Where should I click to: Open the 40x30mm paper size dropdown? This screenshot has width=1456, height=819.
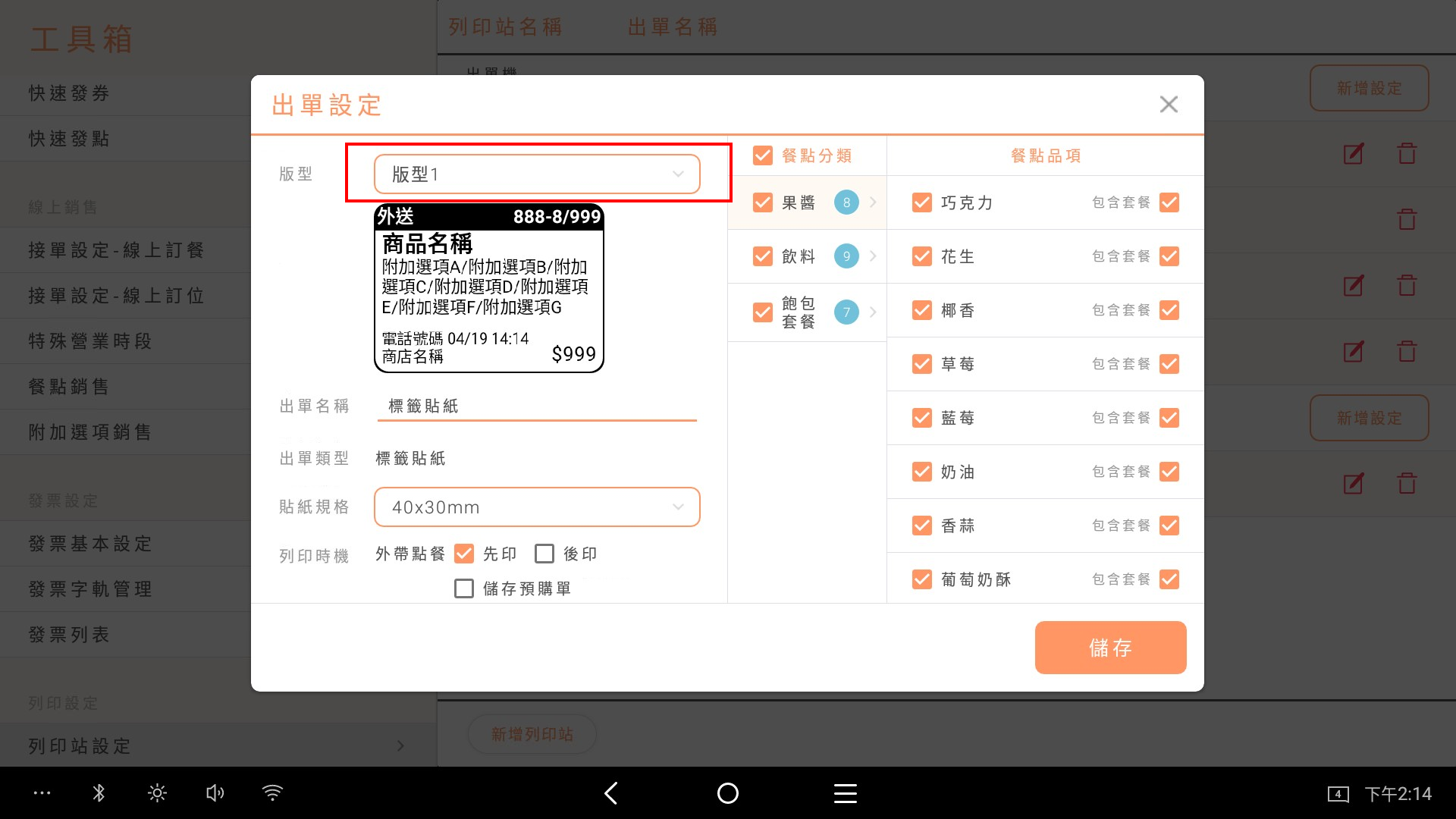[x=536, y=507]
